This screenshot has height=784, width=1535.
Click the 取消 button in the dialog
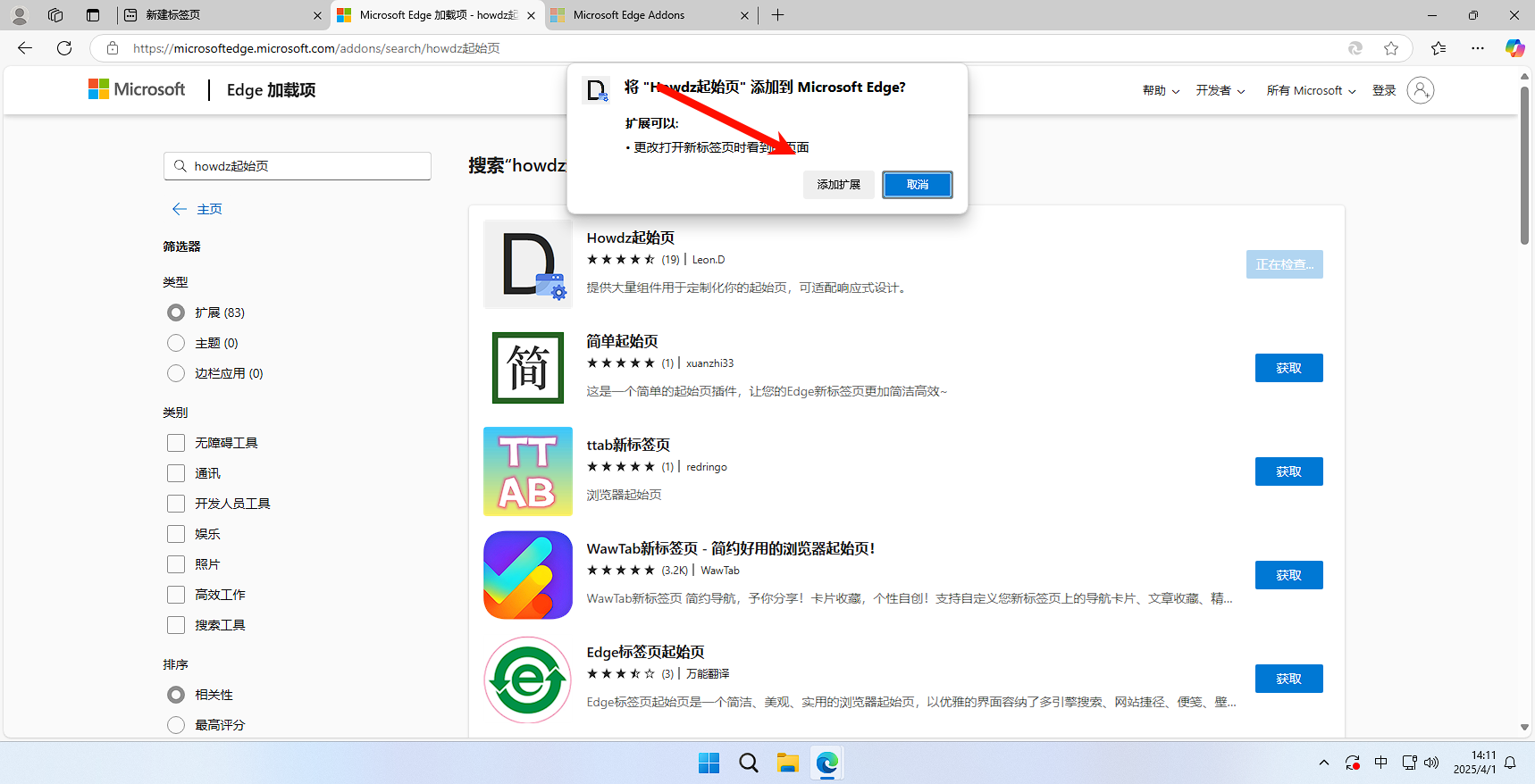coord(918,185)
